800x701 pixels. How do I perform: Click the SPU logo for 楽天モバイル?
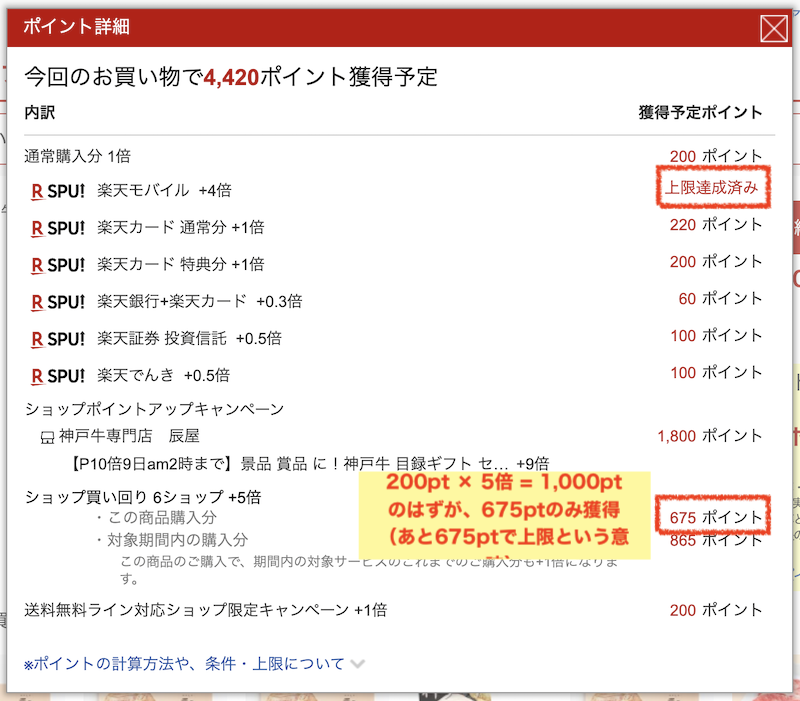click(x=58, y=191)
